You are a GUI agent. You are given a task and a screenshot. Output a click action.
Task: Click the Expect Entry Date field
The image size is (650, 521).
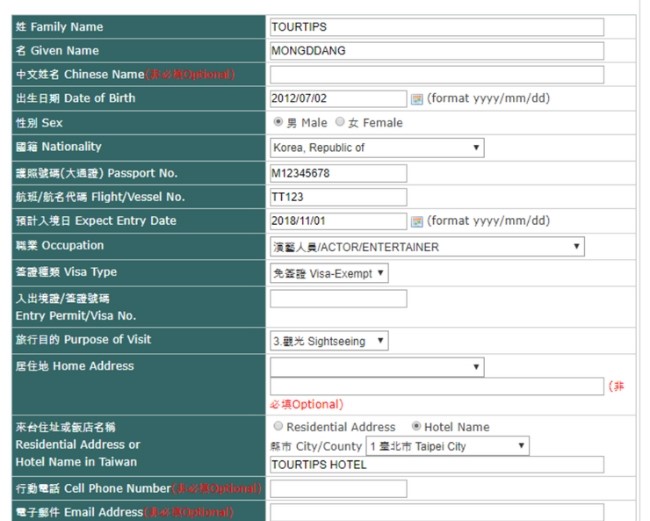tap(338, 221)
